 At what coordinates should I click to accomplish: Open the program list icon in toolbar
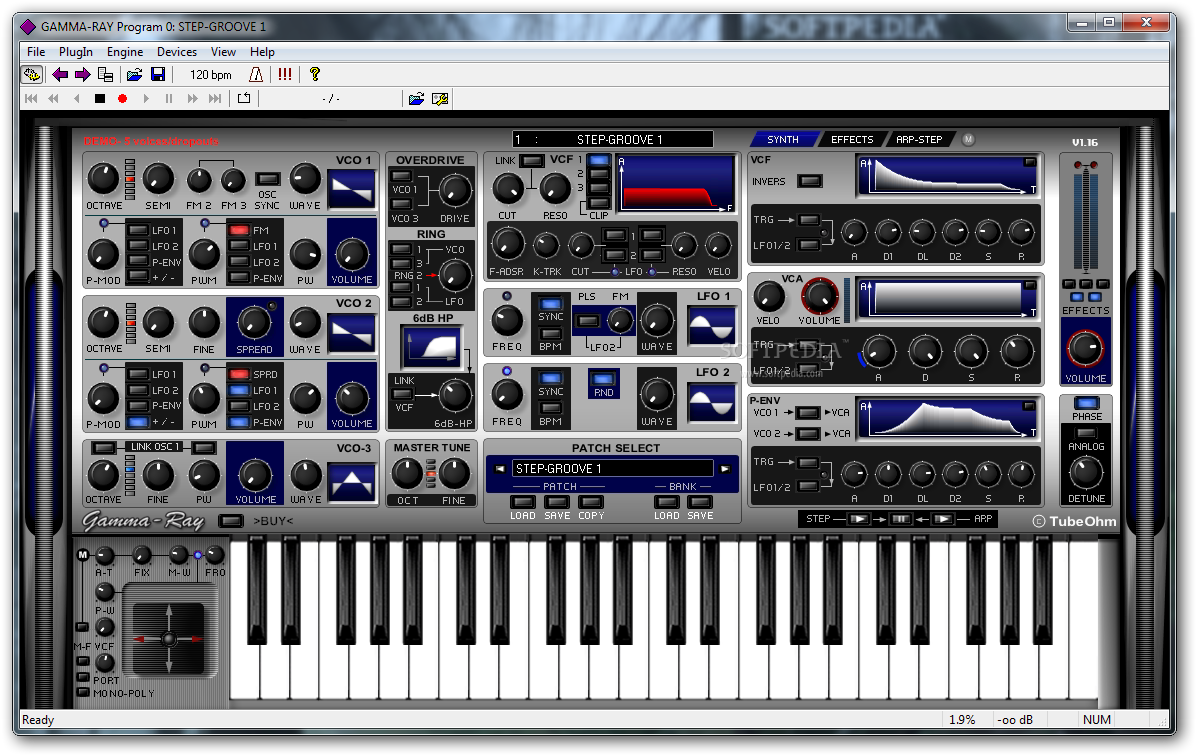coord(105,74)
